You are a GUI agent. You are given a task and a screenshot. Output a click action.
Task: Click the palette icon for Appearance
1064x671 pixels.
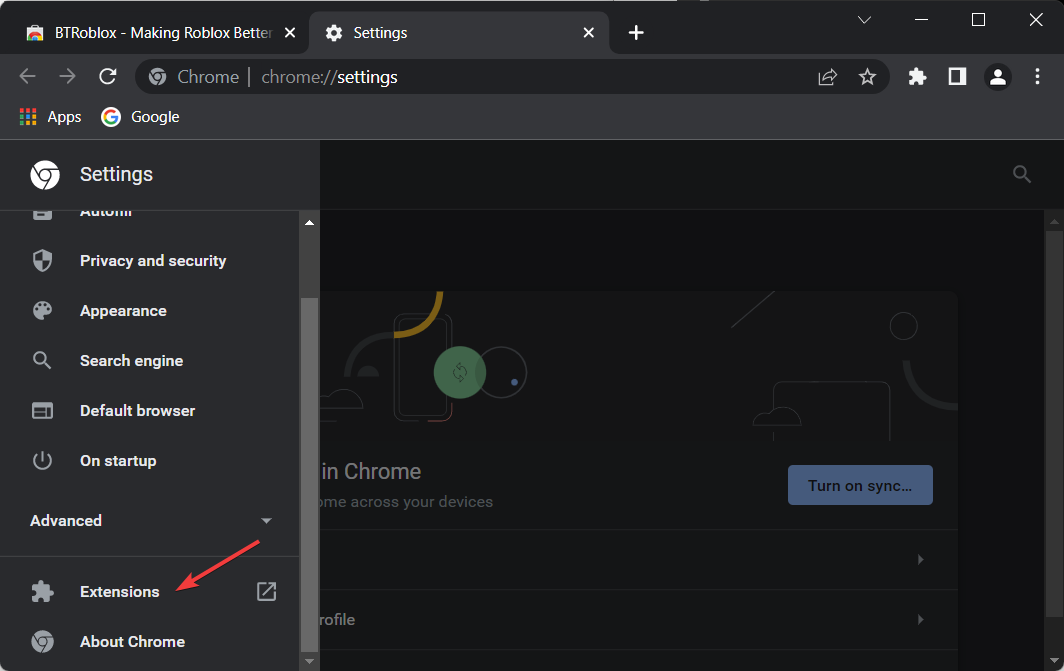(x=42, y=311)
